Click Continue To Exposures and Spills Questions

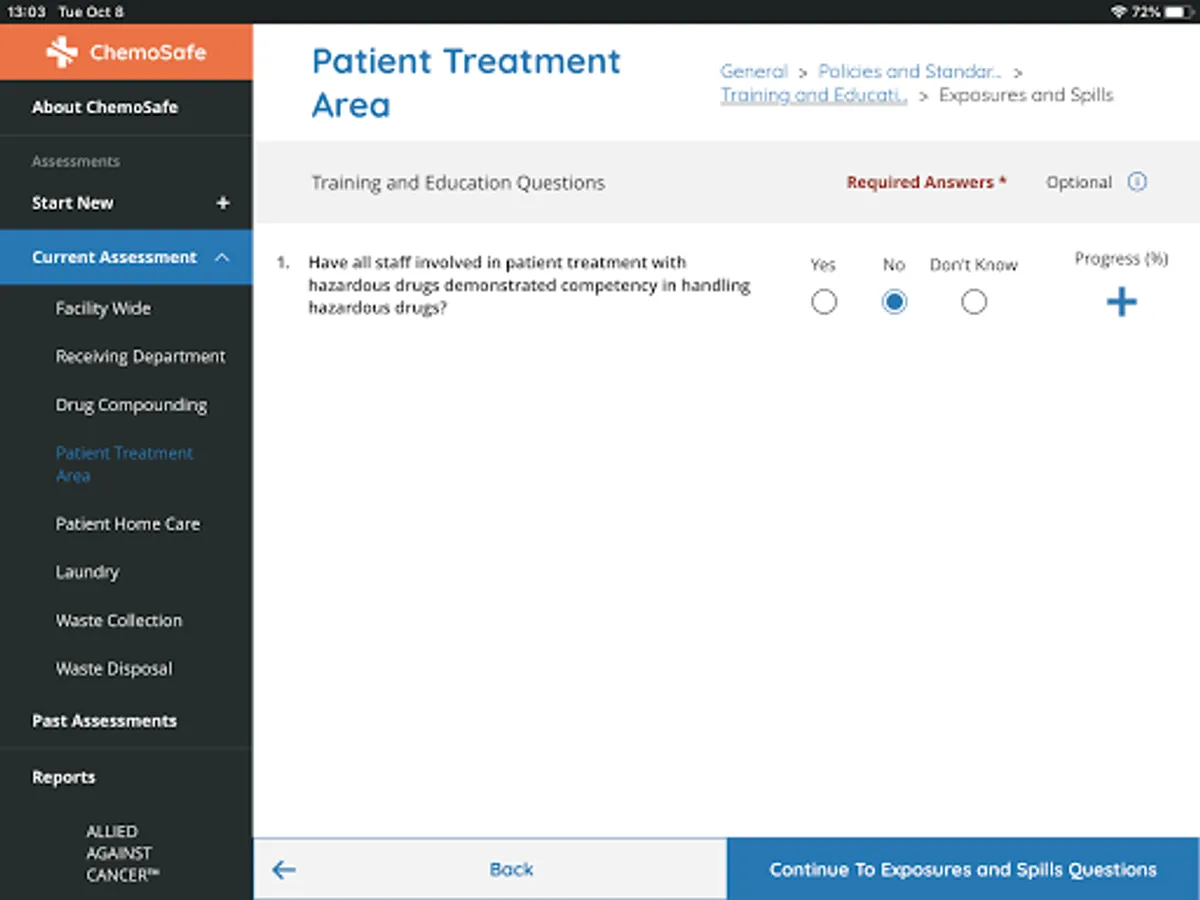coord(963,870)
